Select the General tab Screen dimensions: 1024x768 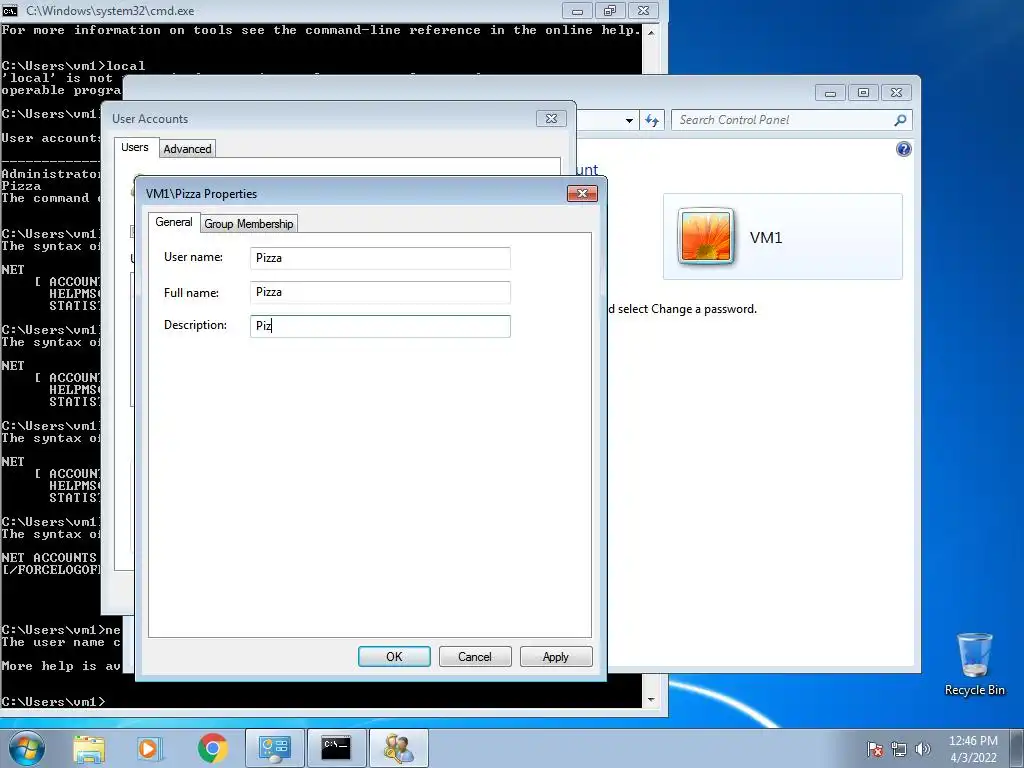tap(174, 222)
